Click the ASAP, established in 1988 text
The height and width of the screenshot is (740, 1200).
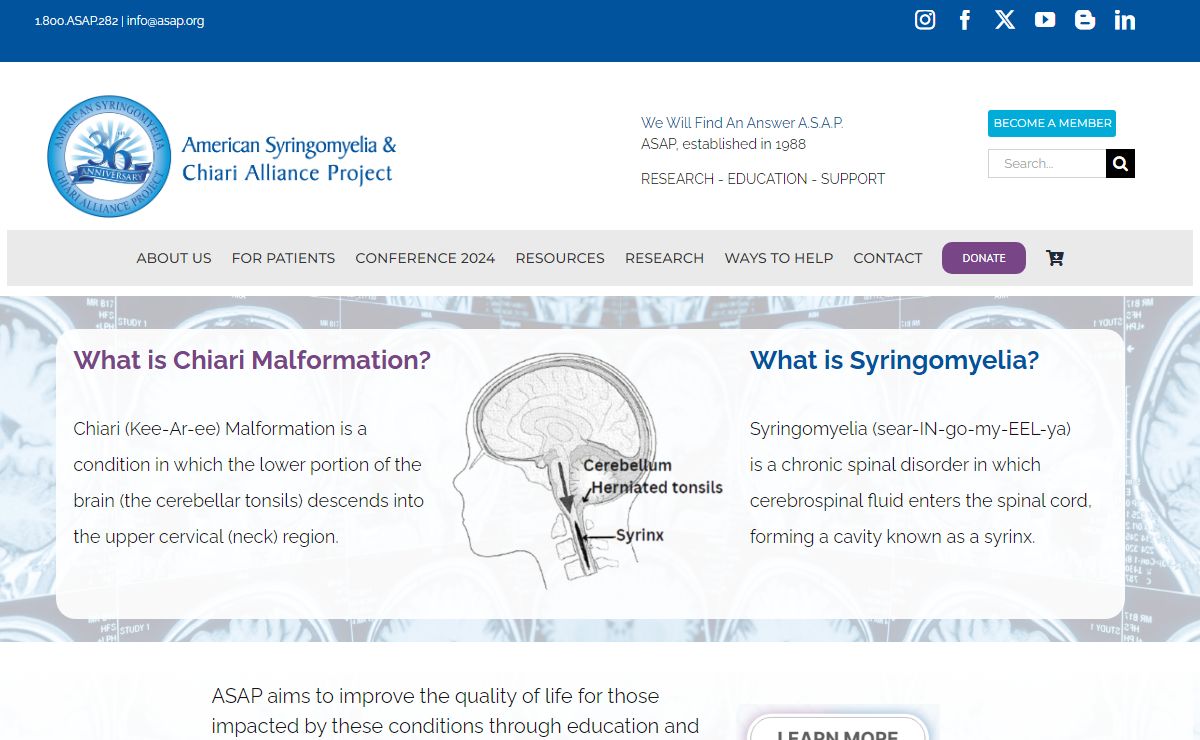tap(723, 144)
